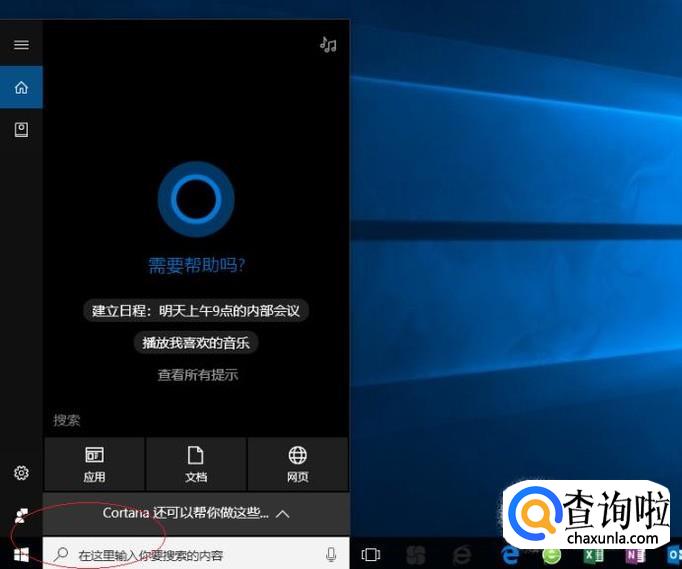Expand Cortana 还可以帮你做这些 panel

[196, 513]
